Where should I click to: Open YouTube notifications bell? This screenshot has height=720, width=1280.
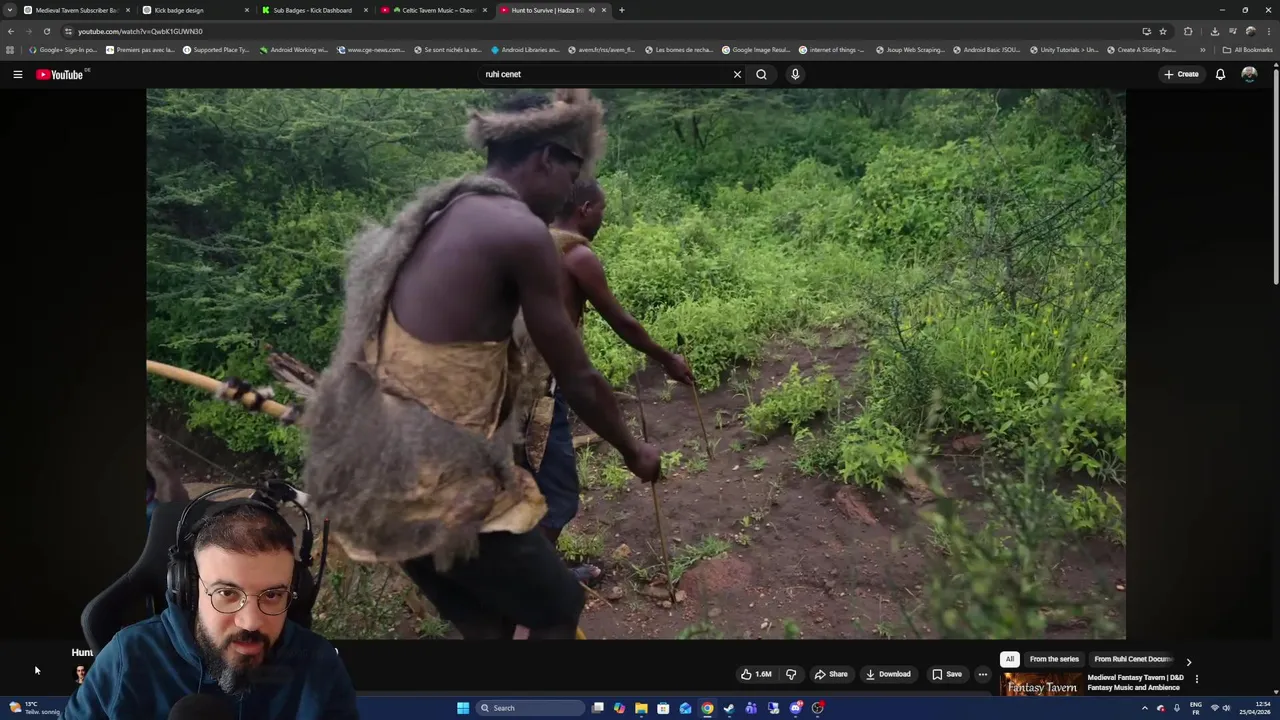click(1220, 74)
